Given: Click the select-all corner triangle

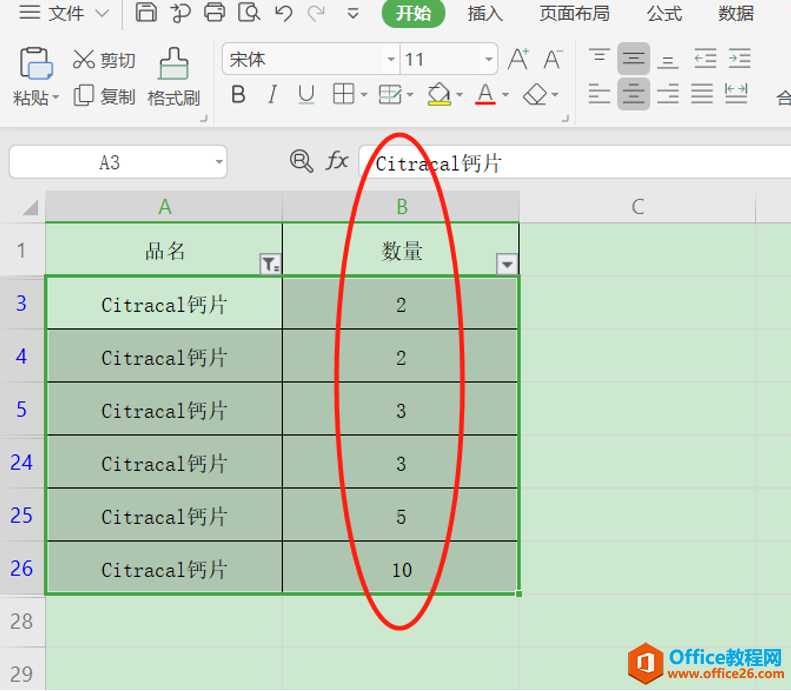Looking at the screenshot, I should click(x=30, y=207).
